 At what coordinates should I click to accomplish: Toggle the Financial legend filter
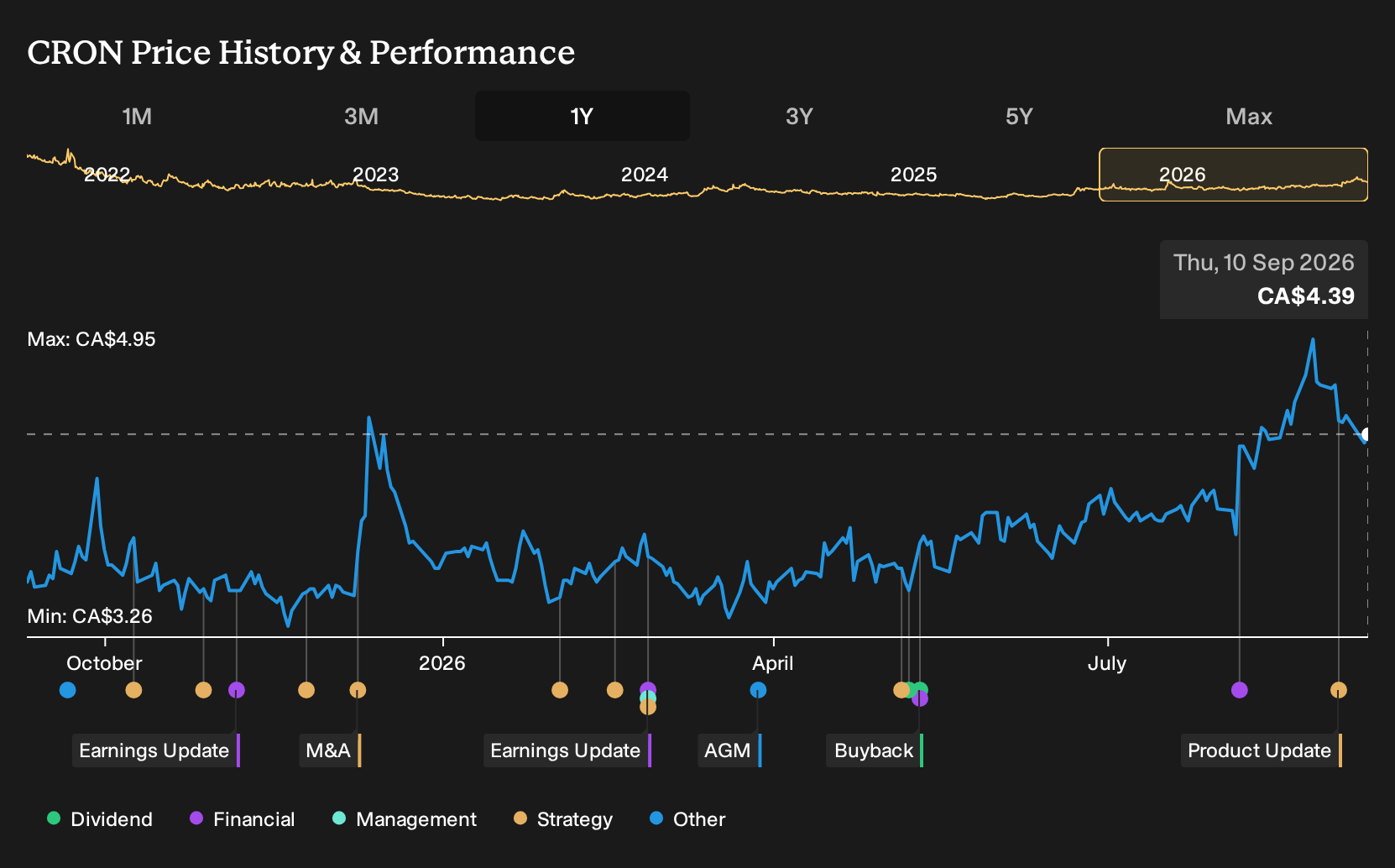242,819
